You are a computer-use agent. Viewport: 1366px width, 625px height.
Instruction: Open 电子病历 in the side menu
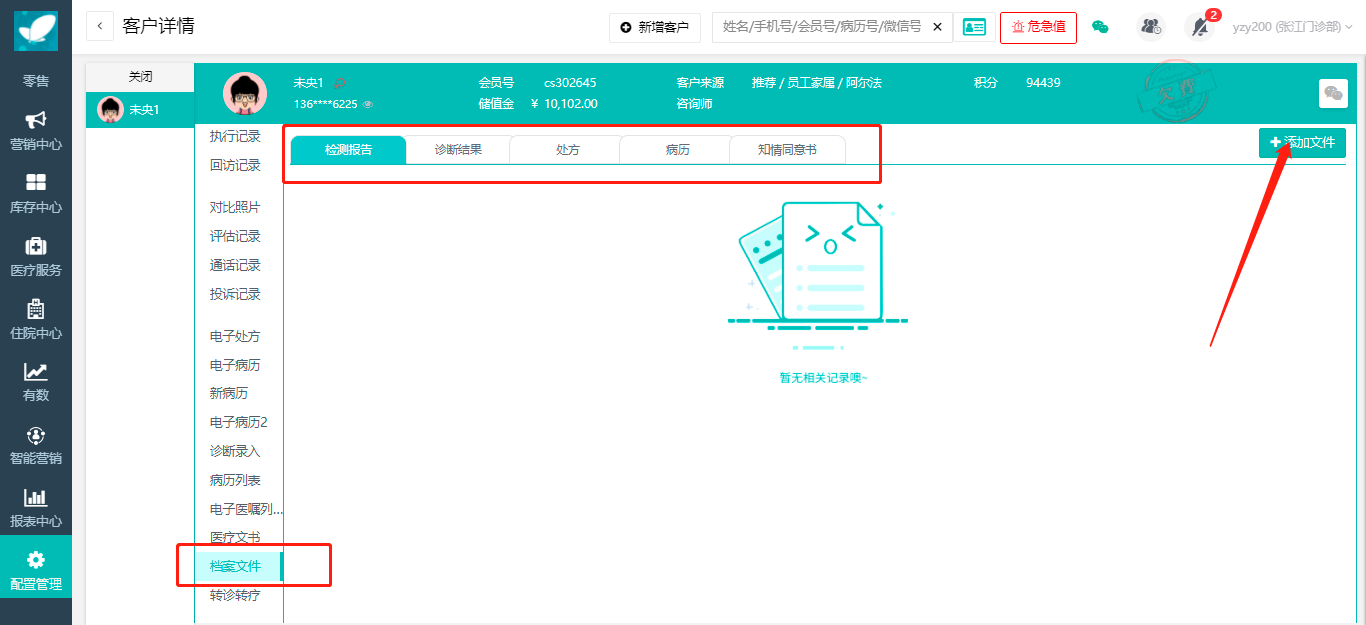235,365
